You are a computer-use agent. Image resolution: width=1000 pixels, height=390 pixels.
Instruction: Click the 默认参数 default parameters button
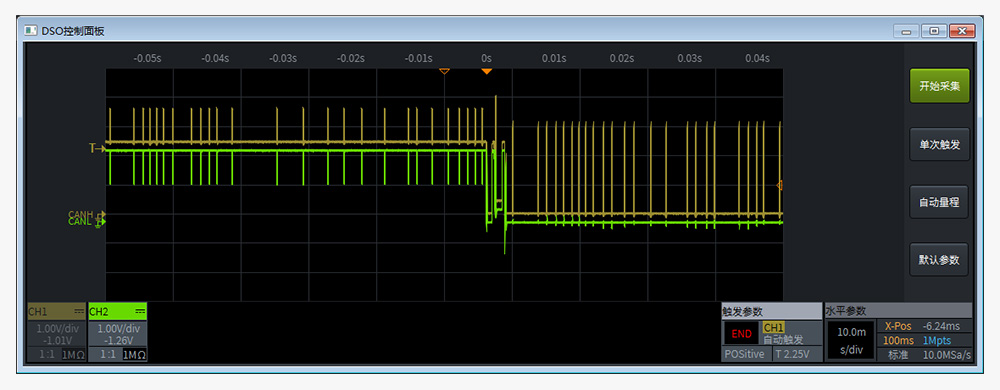[939, 260]
